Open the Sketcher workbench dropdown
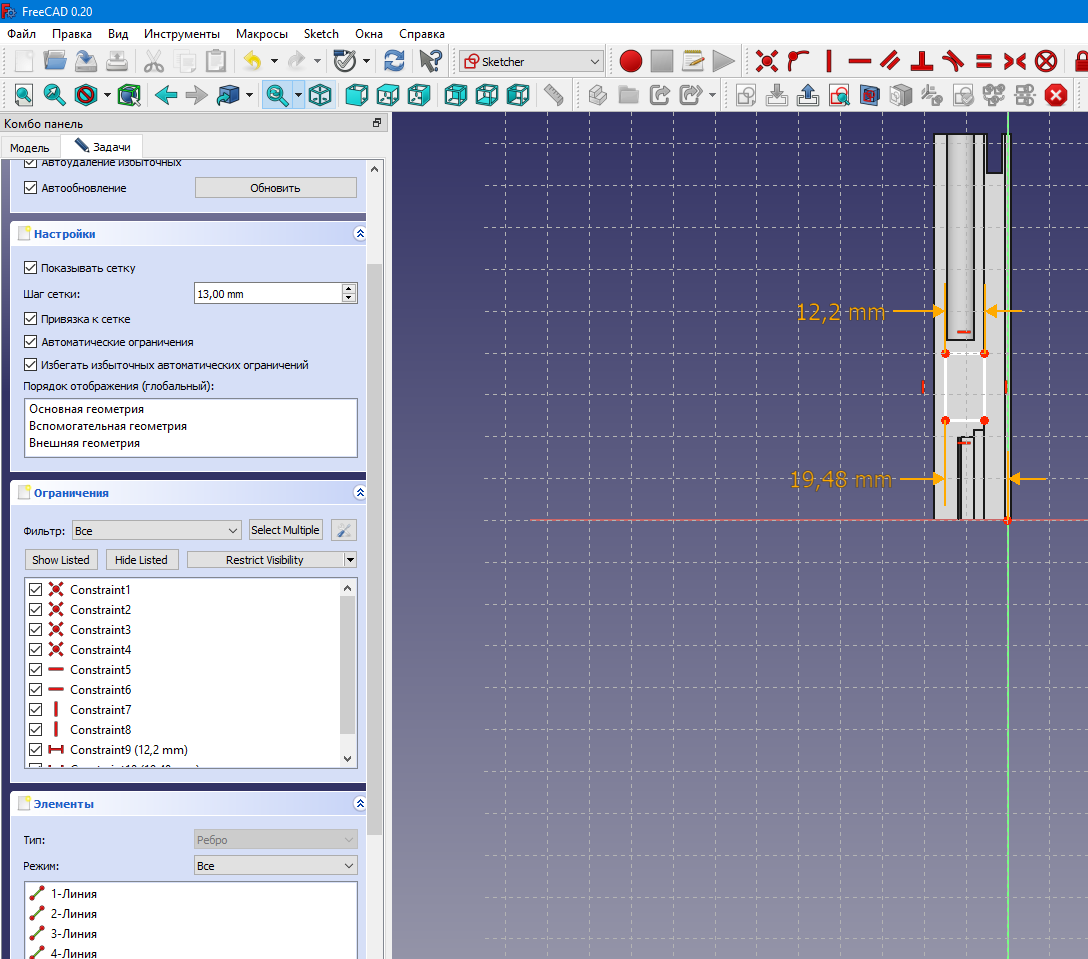Image resolution: width=1088 pixels, height=959 pixels. 531,61
